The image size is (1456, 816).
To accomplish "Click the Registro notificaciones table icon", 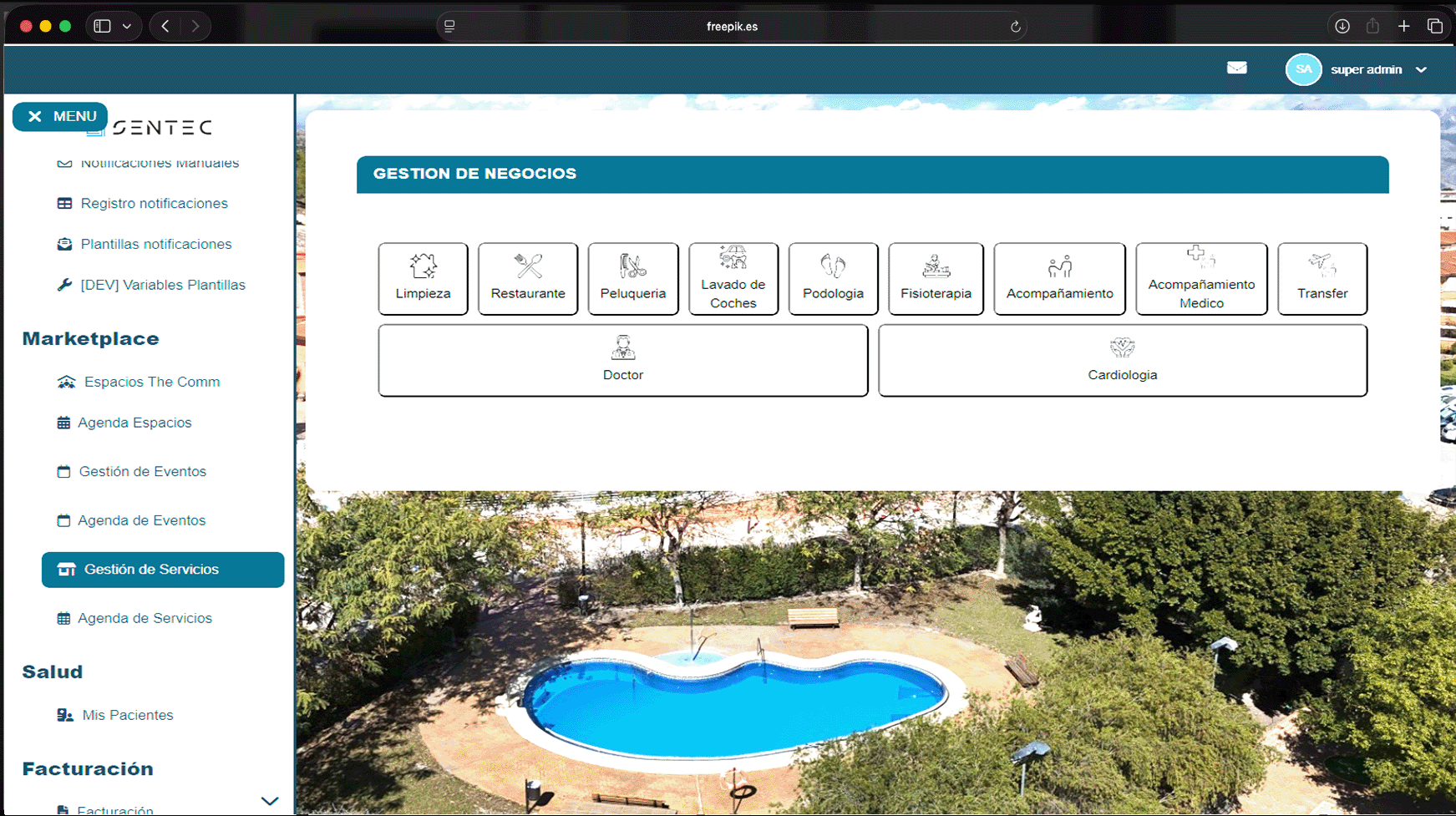I will click(x=64, y=203).
